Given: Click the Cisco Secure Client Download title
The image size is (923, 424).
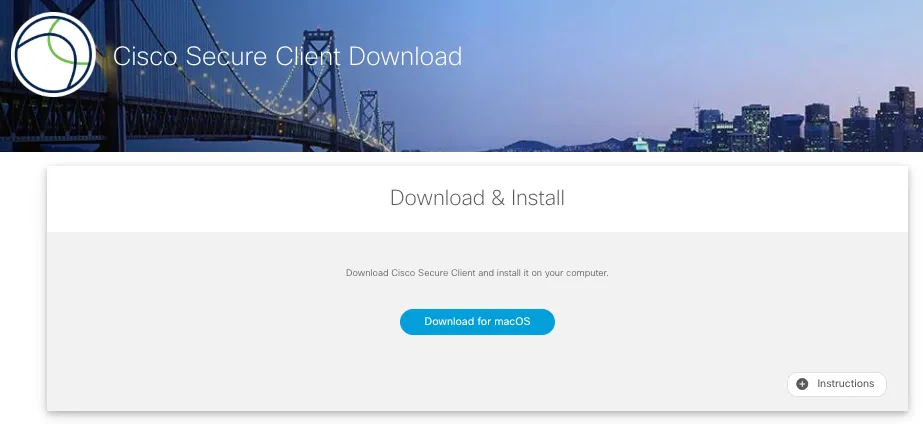Looking at the screenshot, I should (287, 57).
